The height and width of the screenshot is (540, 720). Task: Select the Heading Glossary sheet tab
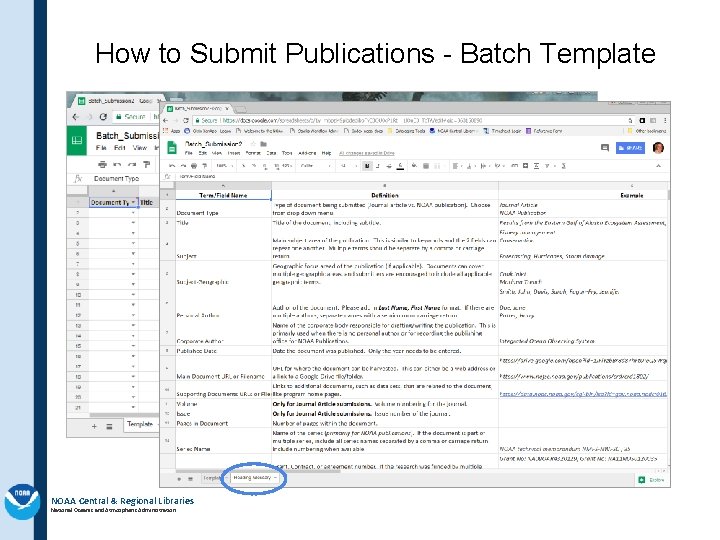coord(254,478)
